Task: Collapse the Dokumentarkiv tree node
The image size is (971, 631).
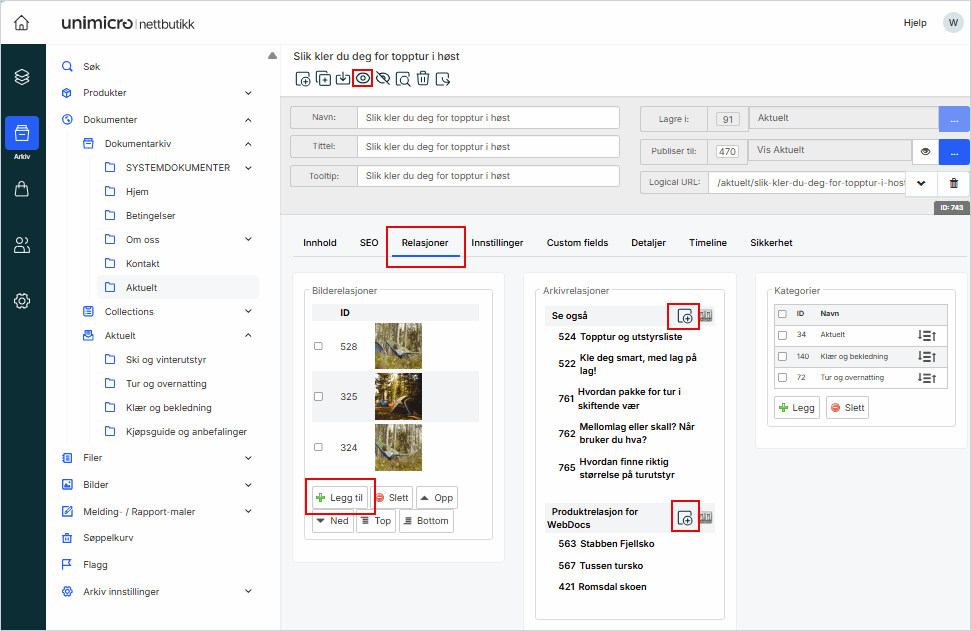Action: click(248, 144)
